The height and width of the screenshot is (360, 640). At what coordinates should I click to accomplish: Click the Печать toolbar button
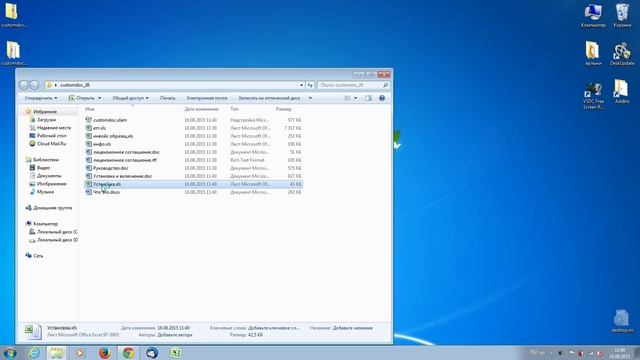(x=168, y=98)
